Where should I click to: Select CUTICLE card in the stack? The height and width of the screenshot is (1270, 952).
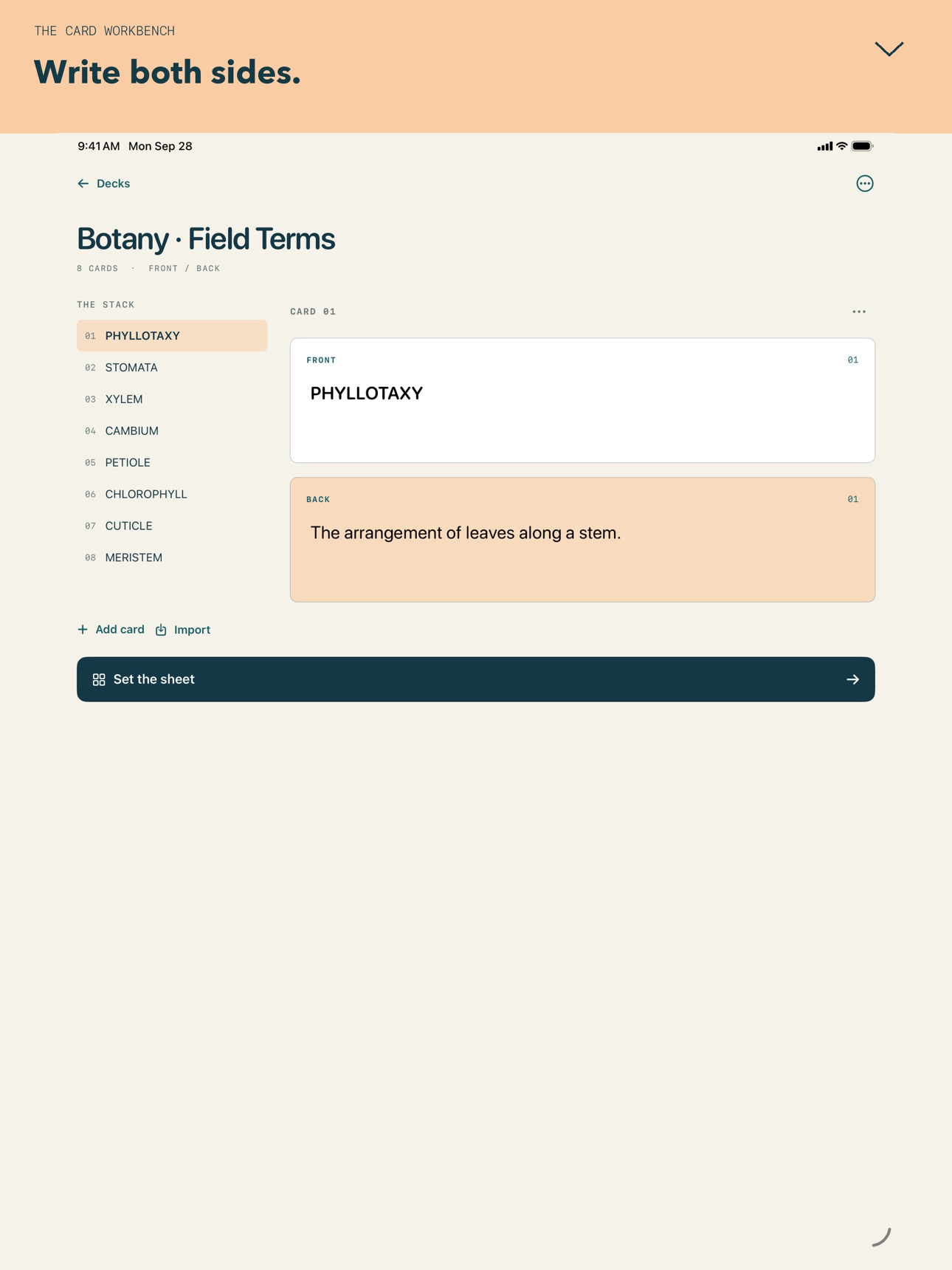[x=172, y=526]
